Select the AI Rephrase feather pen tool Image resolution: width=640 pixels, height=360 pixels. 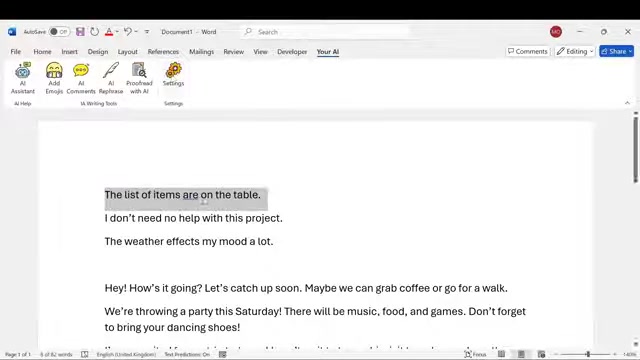[111, 78]
